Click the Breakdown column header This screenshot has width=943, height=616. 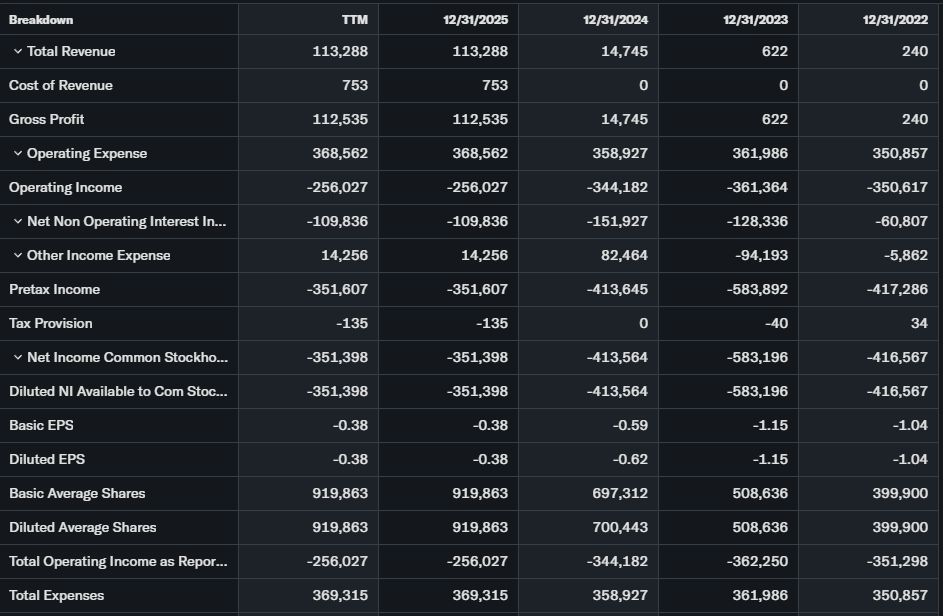coord(41,20)
